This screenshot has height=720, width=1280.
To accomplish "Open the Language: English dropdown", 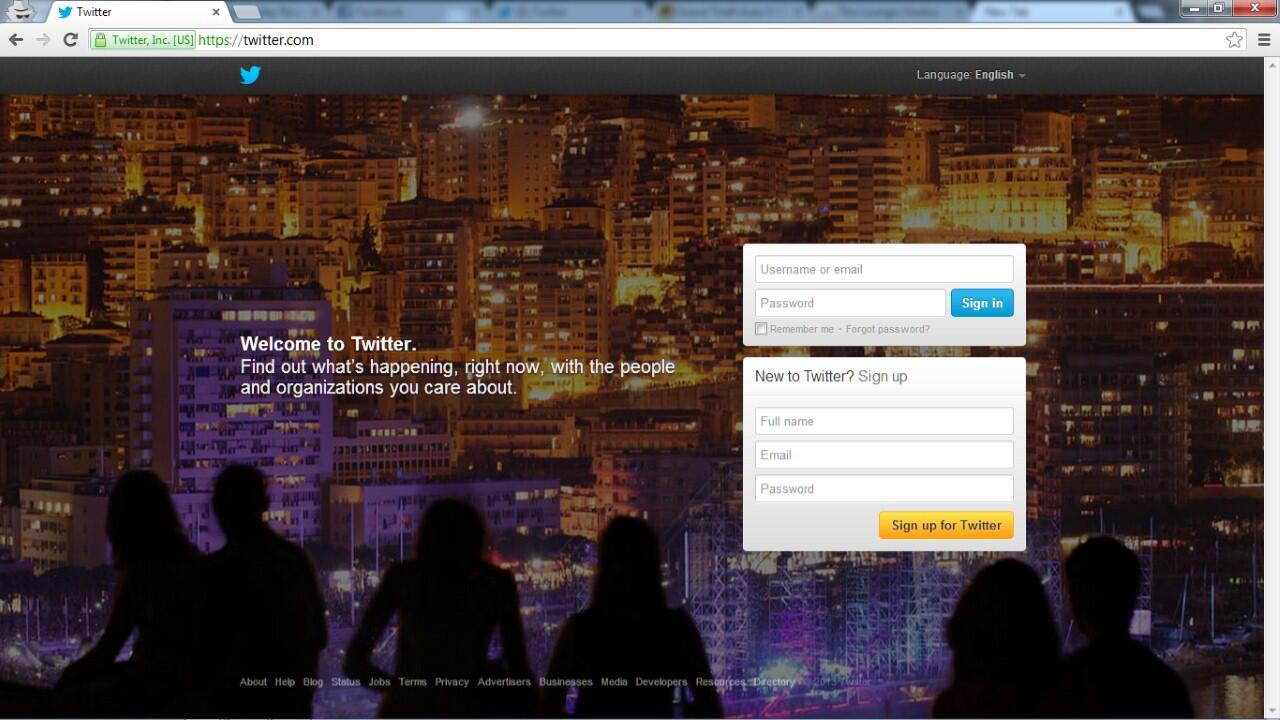I will point(971,75).
